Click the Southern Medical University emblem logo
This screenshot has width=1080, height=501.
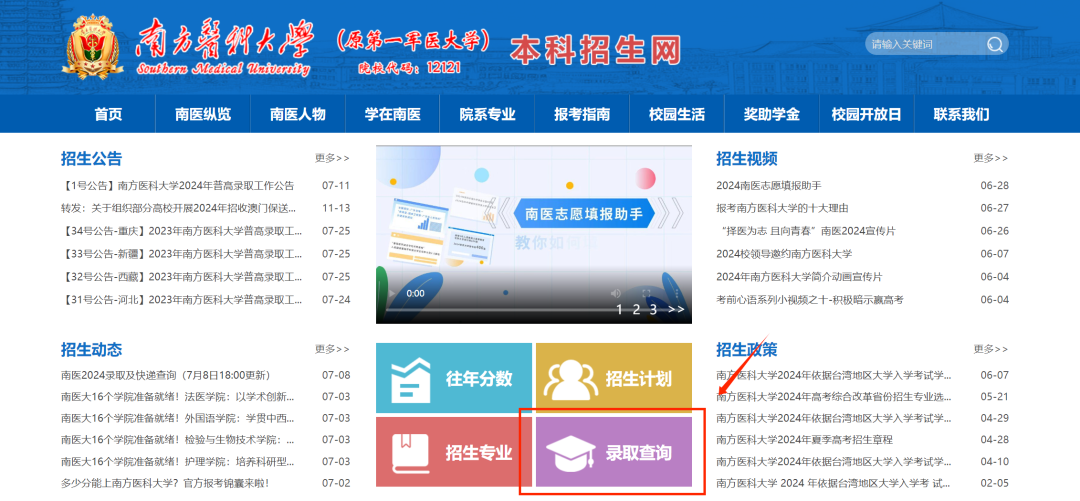click(93, 46)
